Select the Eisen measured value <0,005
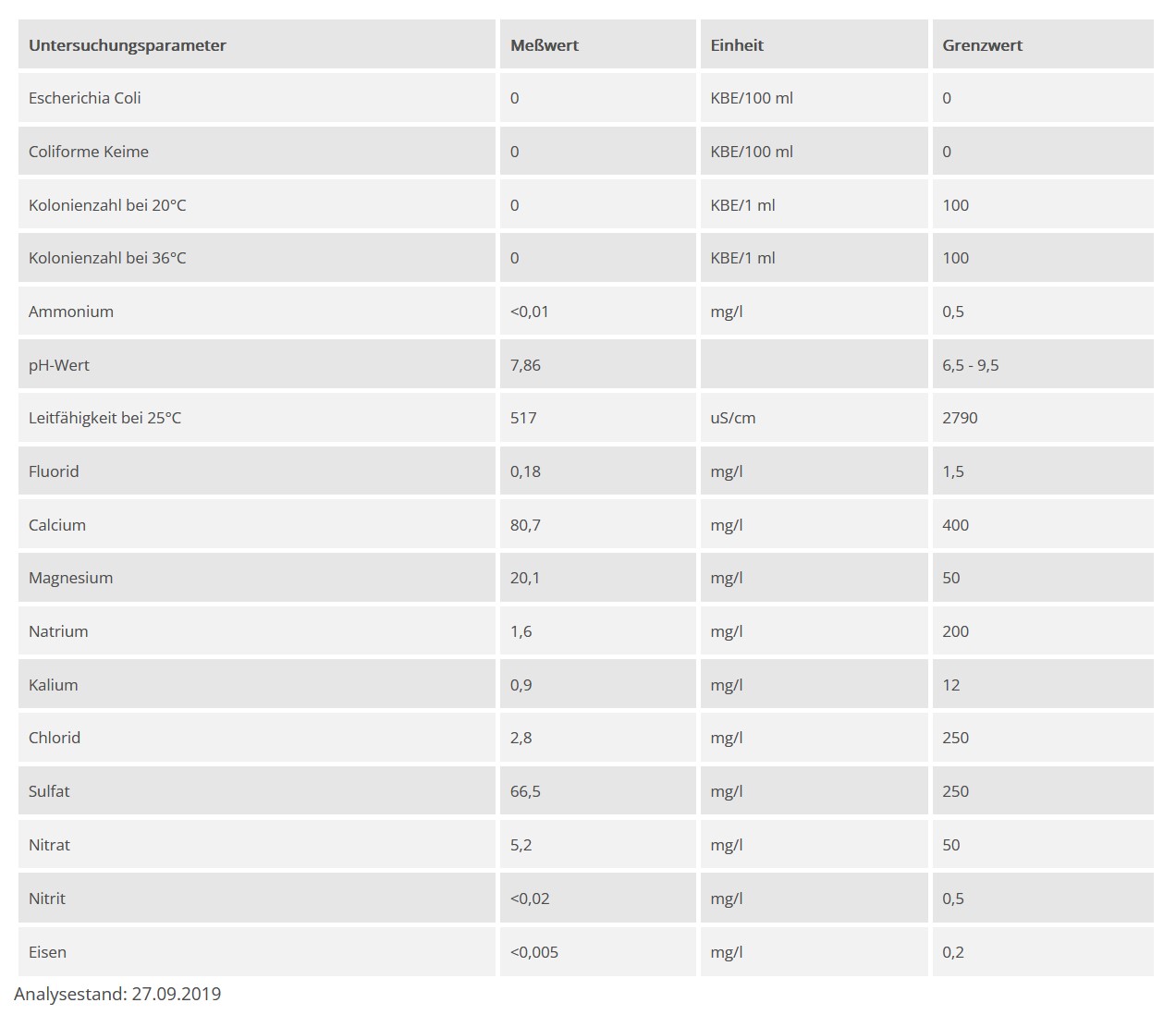 pos(534,952)
